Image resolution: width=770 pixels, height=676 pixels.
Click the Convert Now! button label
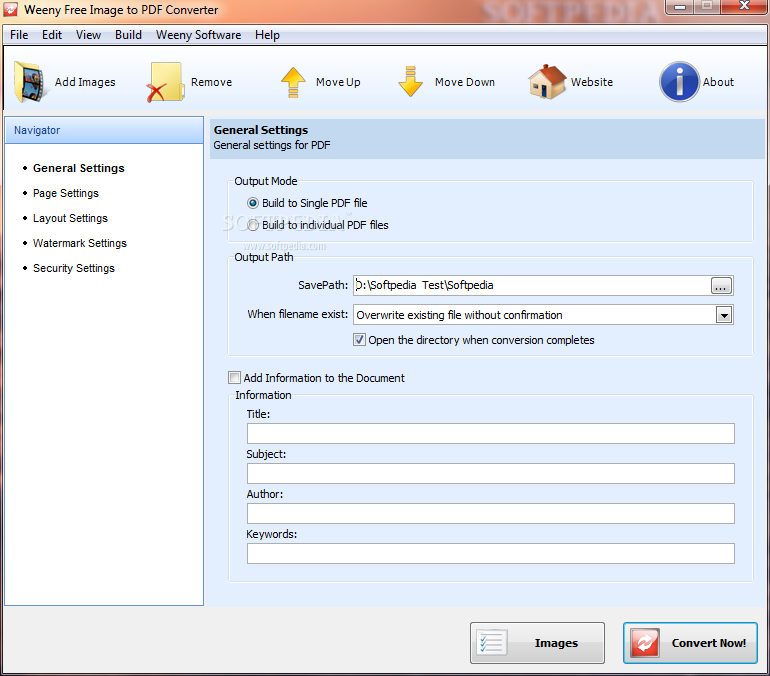pos(709,643)
